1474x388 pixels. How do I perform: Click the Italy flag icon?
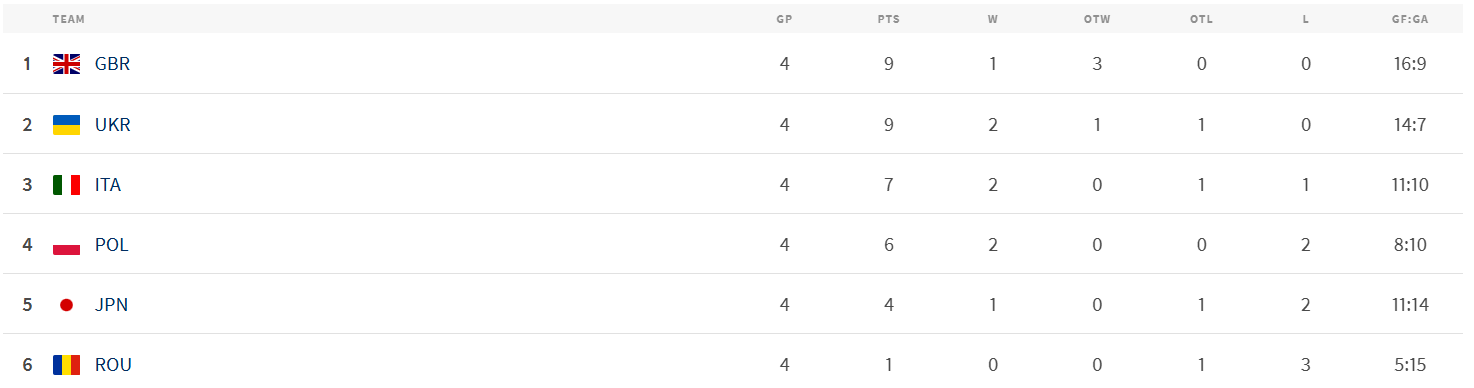[x=66, y=185]
